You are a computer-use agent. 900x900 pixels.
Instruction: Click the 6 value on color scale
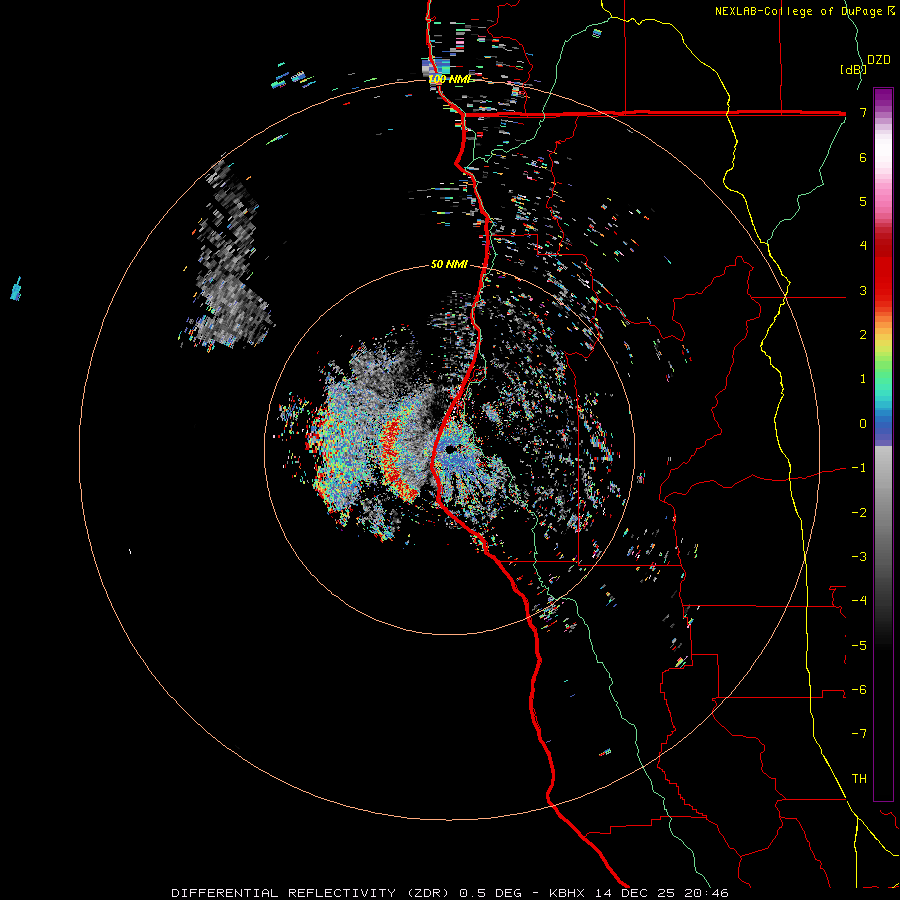pyautogui.click(x=863, y=157)
